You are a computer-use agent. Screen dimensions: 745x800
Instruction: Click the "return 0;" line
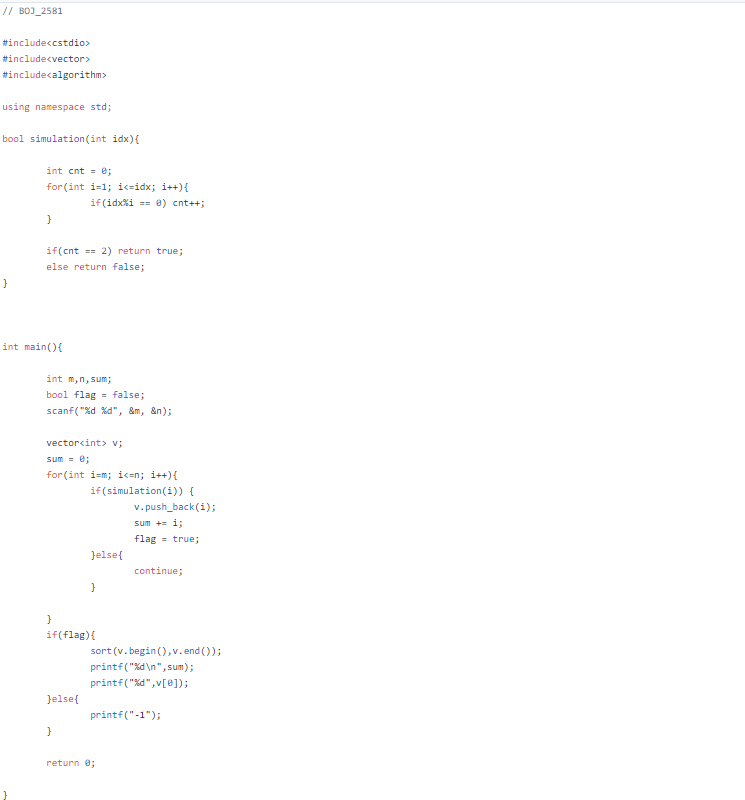70,763
